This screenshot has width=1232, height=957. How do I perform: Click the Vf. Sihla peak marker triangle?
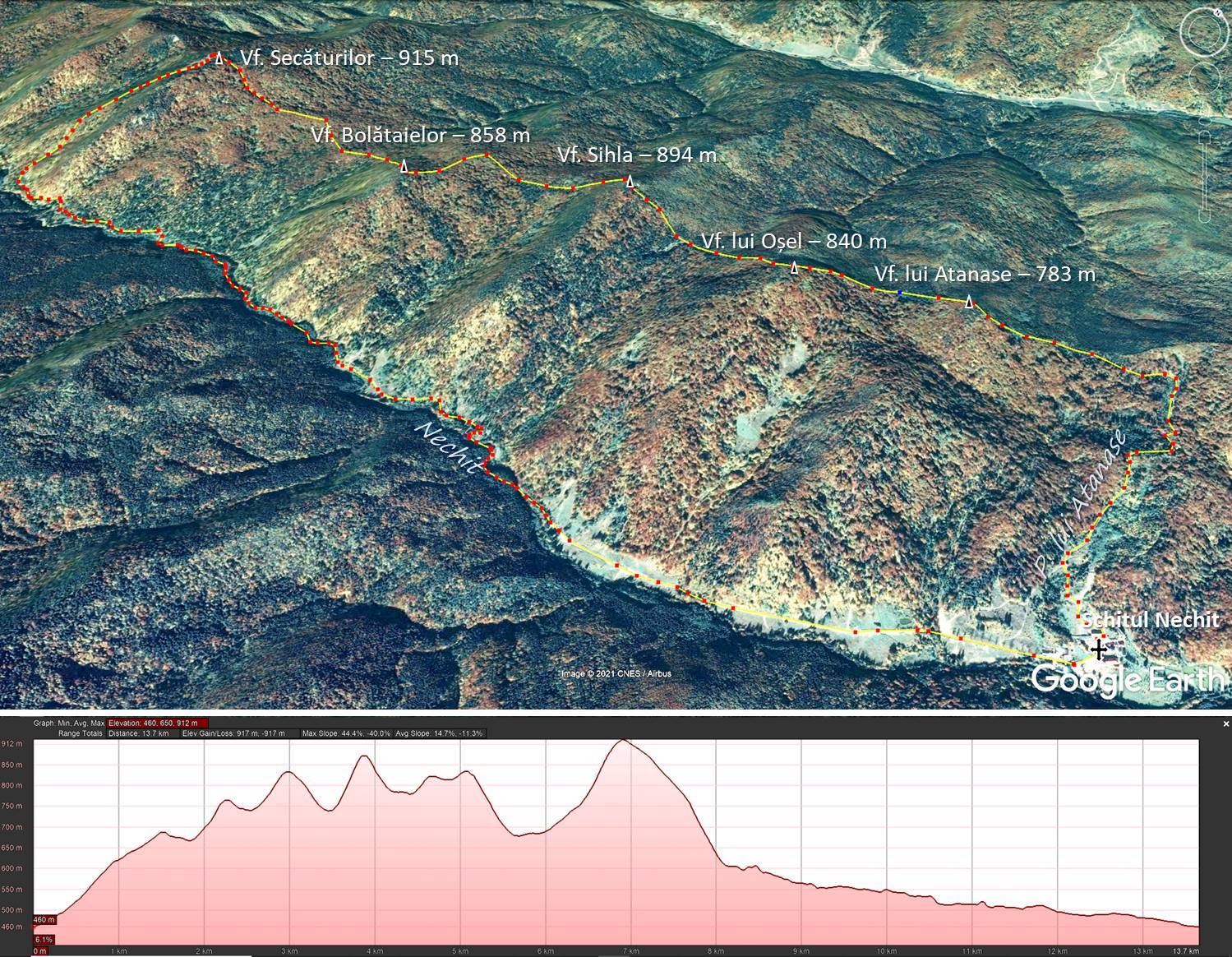[630, 182]
